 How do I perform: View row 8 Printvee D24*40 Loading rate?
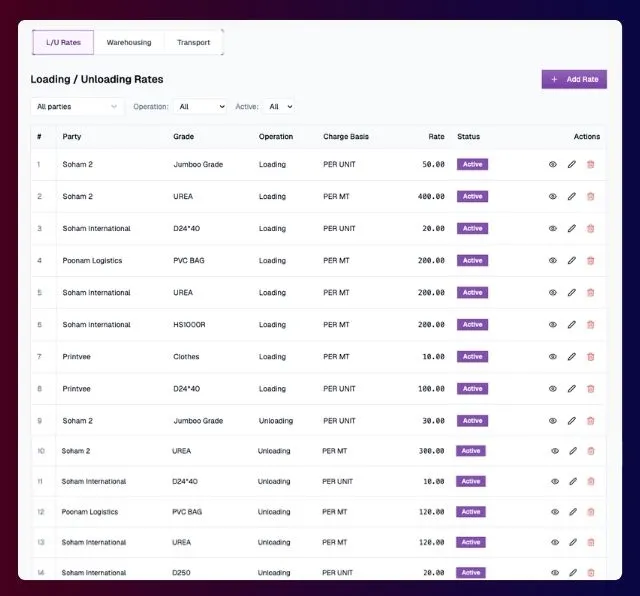[553, 389]
